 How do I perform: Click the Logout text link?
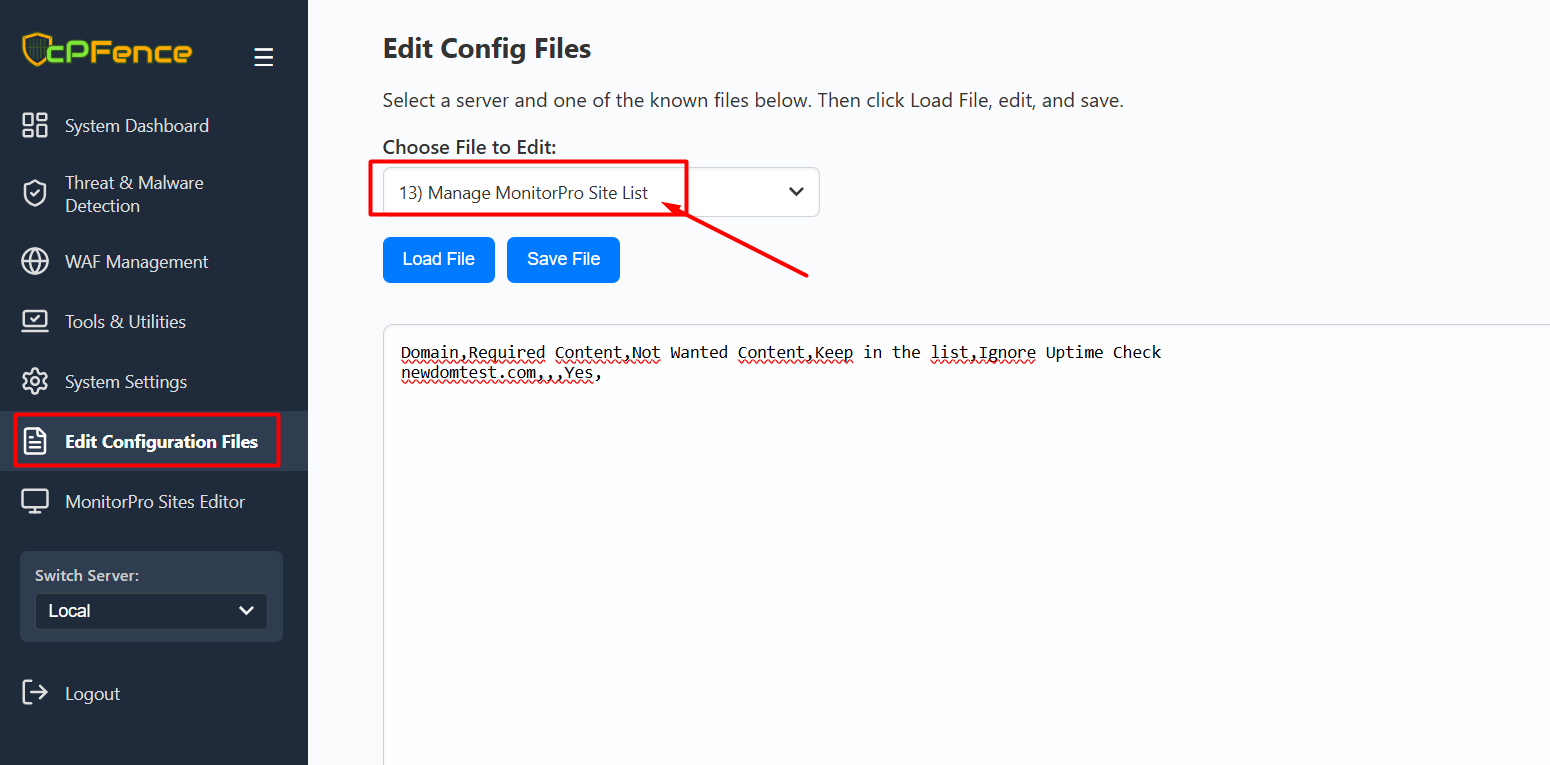pos(92,694)
